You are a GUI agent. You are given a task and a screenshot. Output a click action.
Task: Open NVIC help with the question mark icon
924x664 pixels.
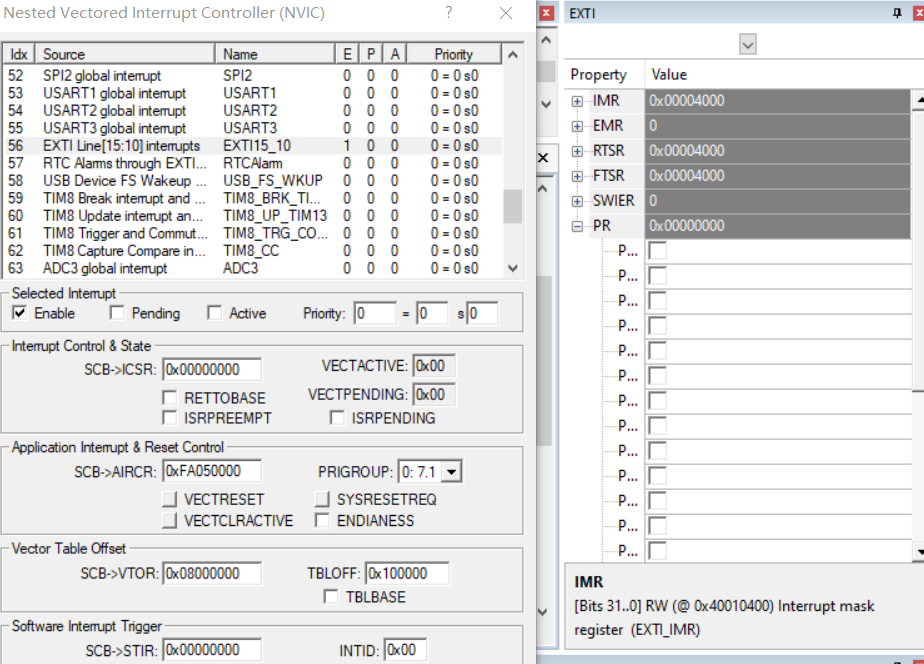pos(448,14)
